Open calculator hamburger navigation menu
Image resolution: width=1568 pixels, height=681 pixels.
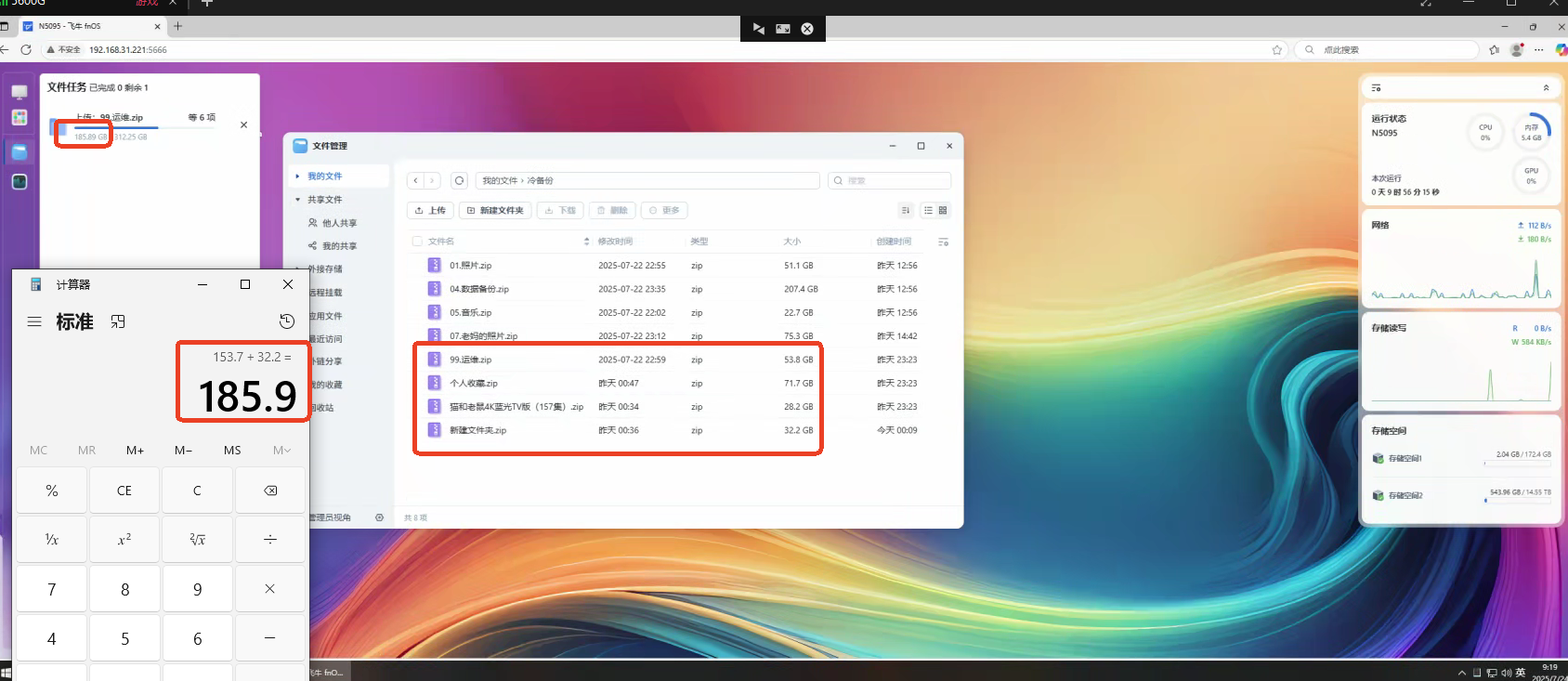point(34,321)
